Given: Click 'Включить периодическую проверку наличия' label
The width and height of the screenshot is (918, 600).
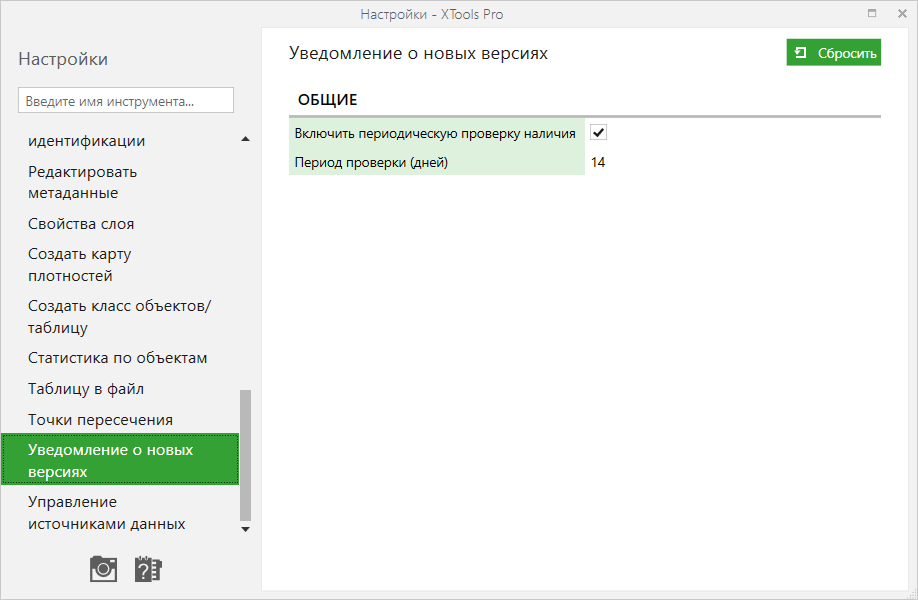Looking at the screenshot, I should pyautogui.click(x=435, y=133).
